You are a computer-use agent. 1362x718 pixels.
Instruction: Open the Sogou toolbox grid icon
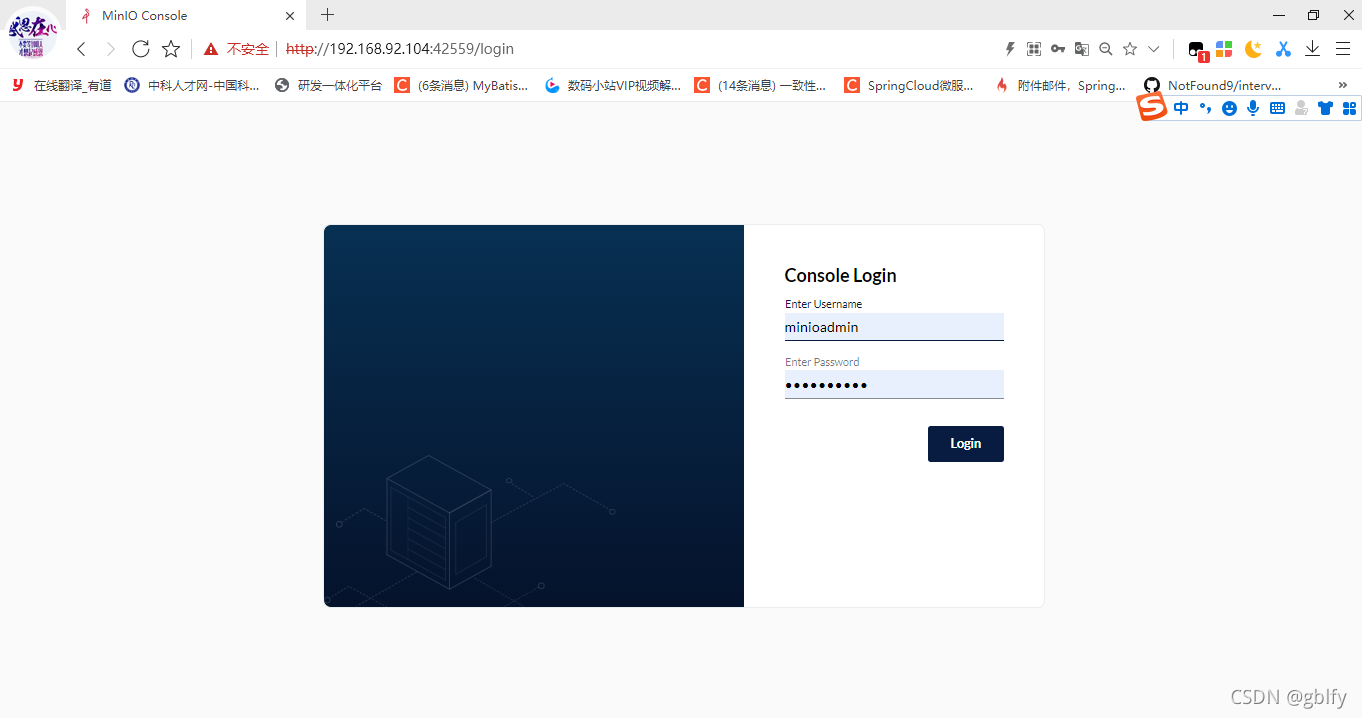point(1349,108)
